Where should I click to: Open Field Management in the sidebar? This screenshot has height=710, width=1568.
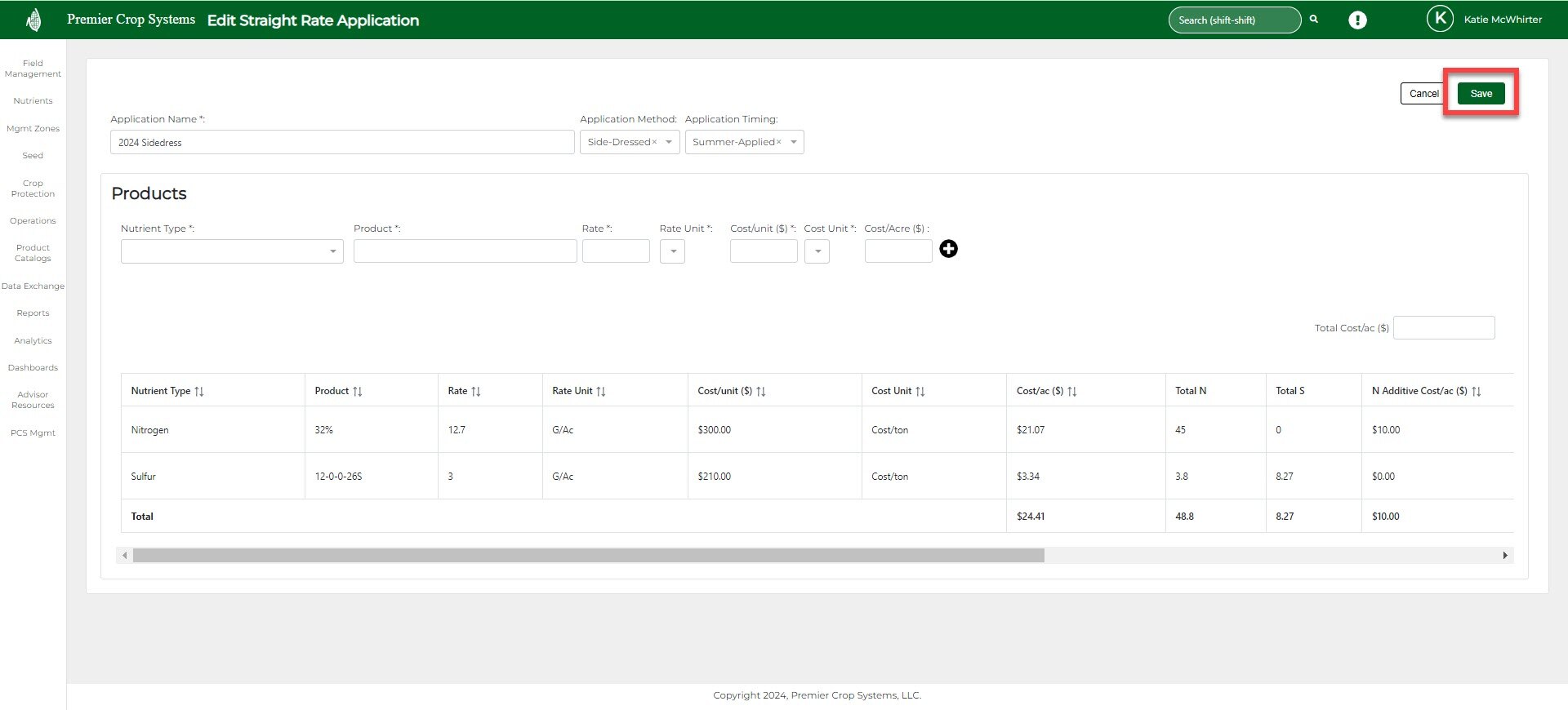[x=33, y=69]
